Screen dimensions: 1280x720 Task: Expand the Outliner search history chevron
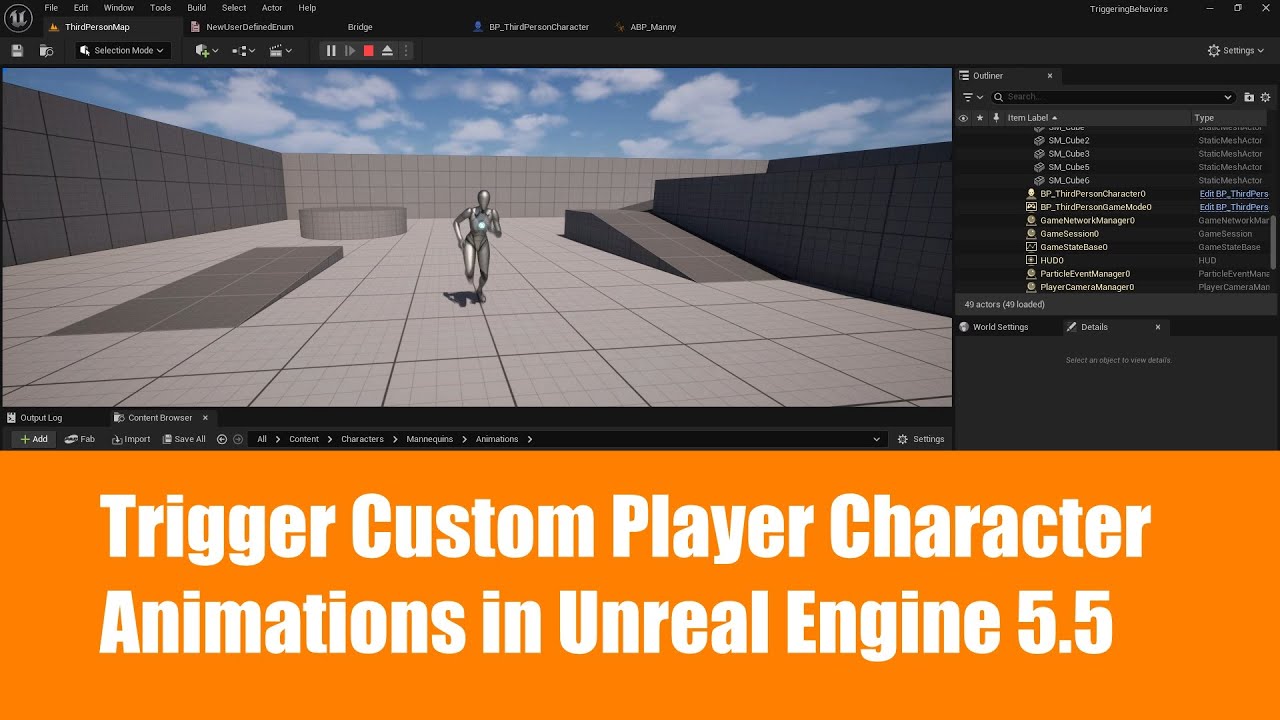(x=1228, y=97)
